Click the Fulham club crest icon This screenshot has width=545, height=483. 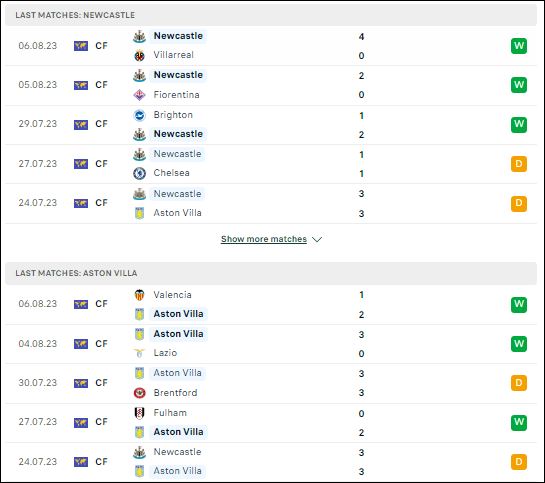139,413
